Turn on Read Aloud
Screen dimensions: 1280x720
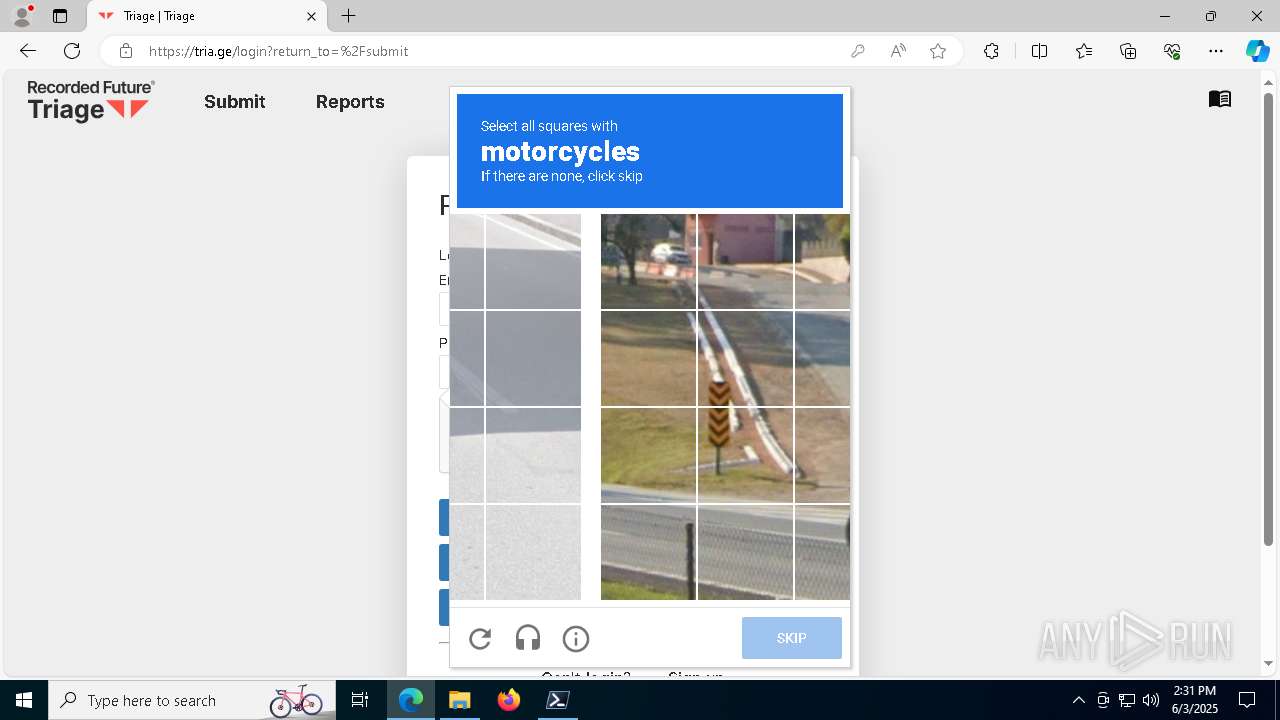(898, 51)
